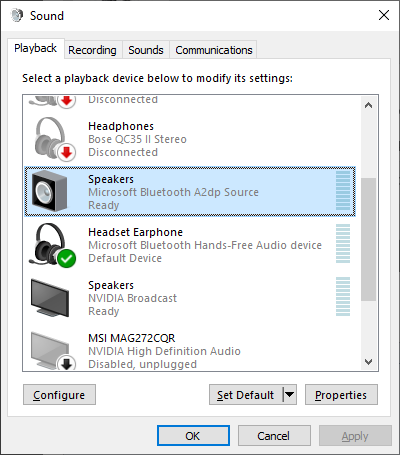Click the greyed-out Apply button
The width and height of the screenshot is (400, 455).
tap(355, 436)
